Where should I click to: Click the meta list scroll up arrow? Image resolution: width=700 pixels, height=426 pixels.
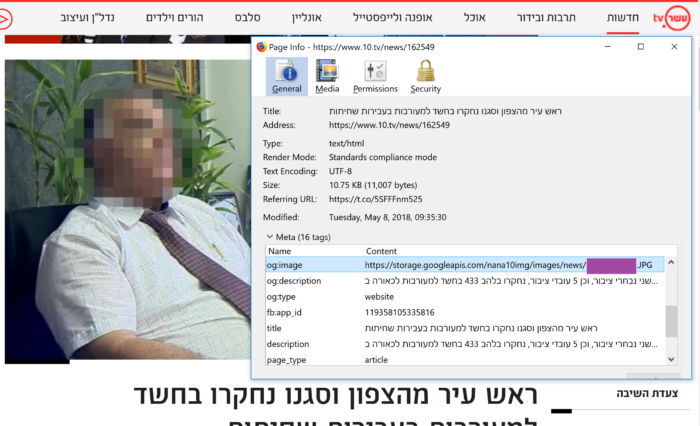click(x=669, y=251)
